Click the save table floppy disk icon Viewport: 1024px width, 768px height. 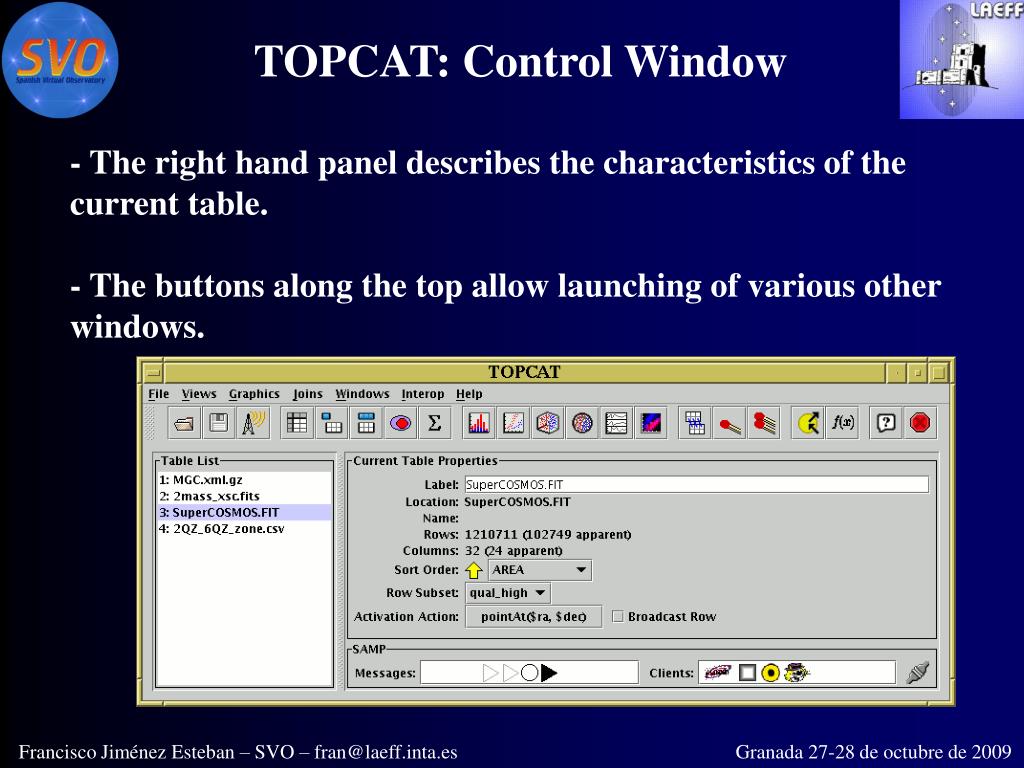click(219, 424)
